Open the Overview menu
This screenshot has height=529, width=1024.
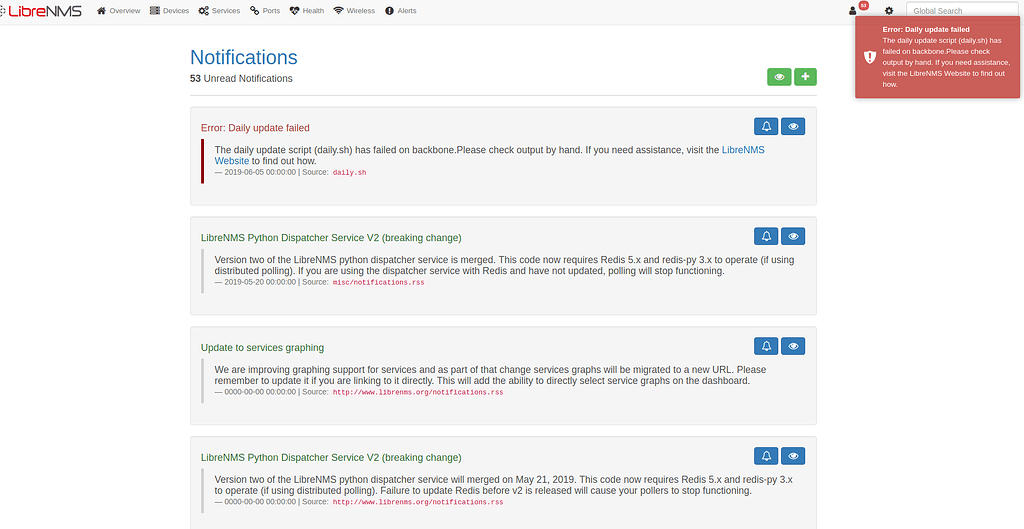tap(119, 10)
